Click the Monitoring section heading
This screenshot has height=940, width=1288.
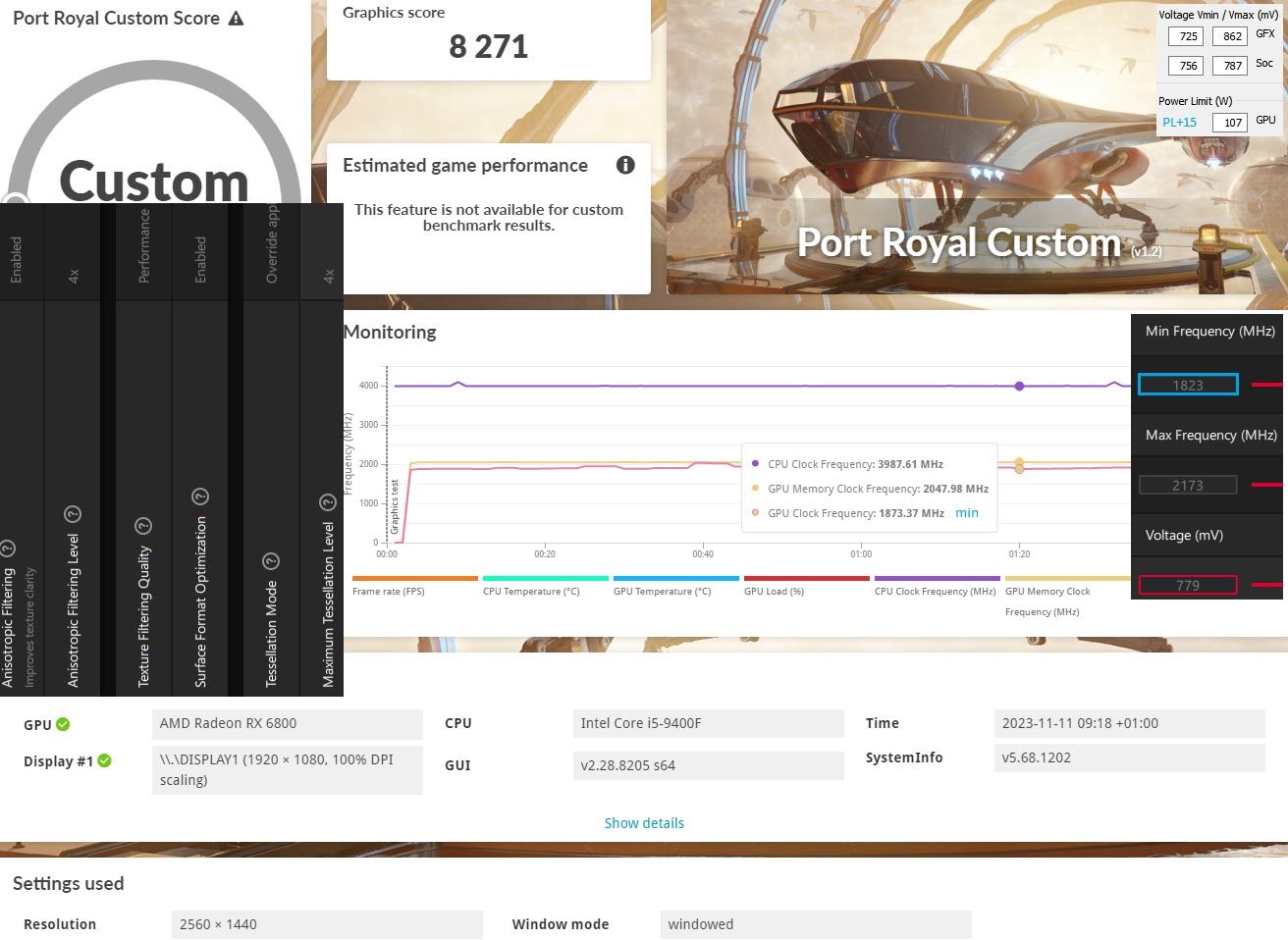coord(390,332)
